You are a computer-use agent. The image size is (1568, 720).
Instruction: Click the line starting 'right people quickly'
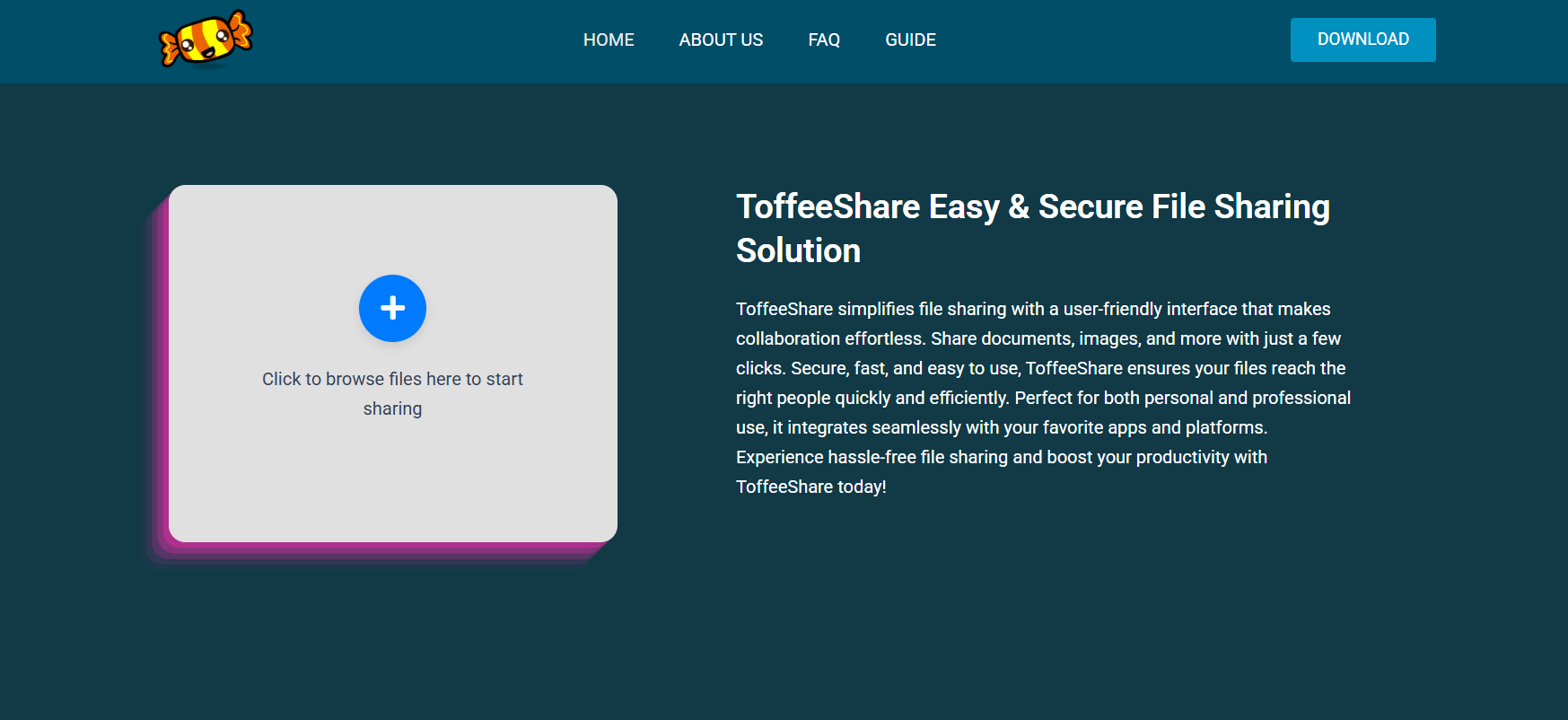click(x=1043, y=398)
